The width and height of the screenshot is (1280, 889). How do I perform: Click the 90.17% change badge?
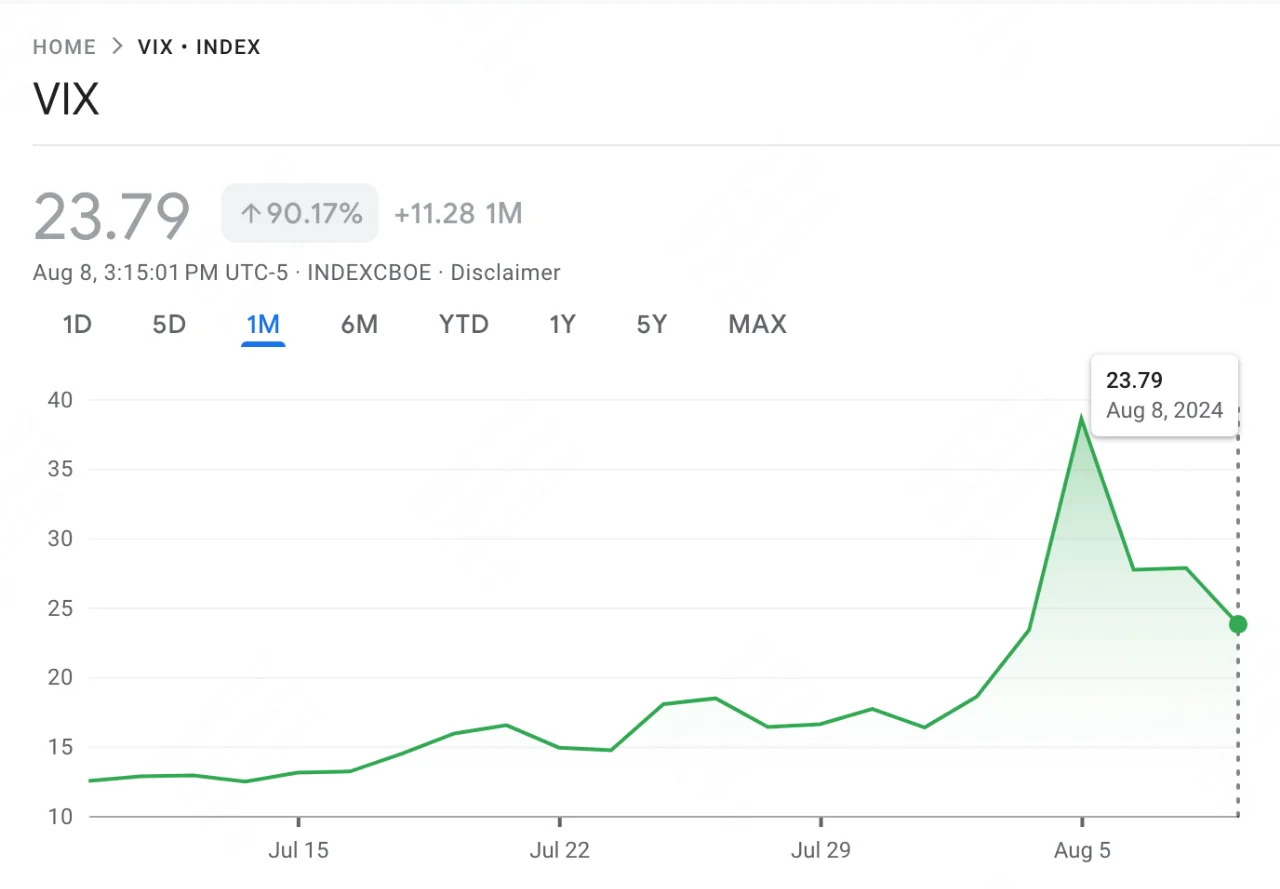coord(300,213)
